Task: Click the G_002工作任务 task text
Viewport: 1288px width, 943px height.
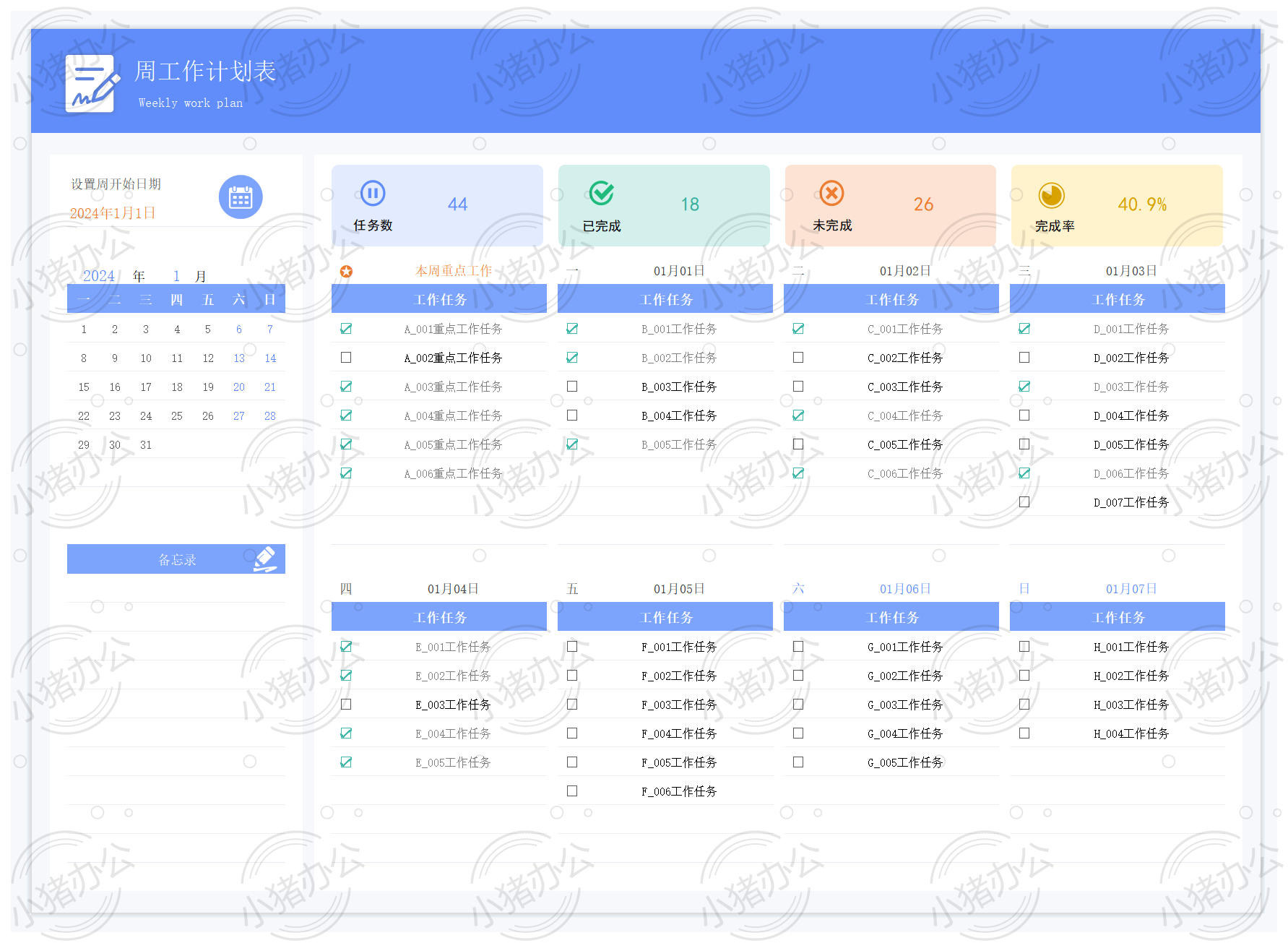Action: [x=905, y=676]
